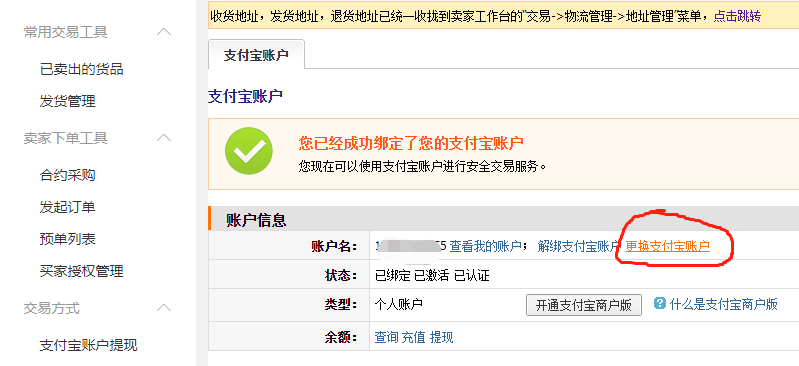Open the 什么是支付宝商户版 help link
Viewport: 799px width, 366px height.
[x=724, y=304]
